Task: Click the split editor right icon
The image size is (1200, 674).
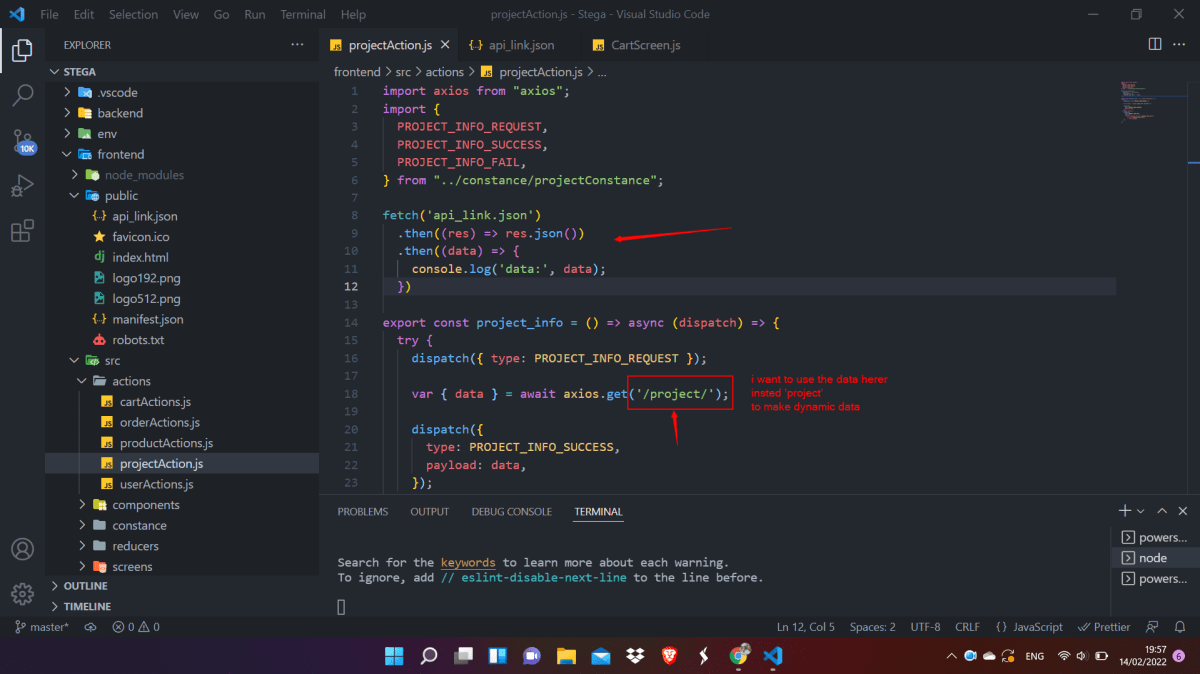Action: [x=1155, y=45]
